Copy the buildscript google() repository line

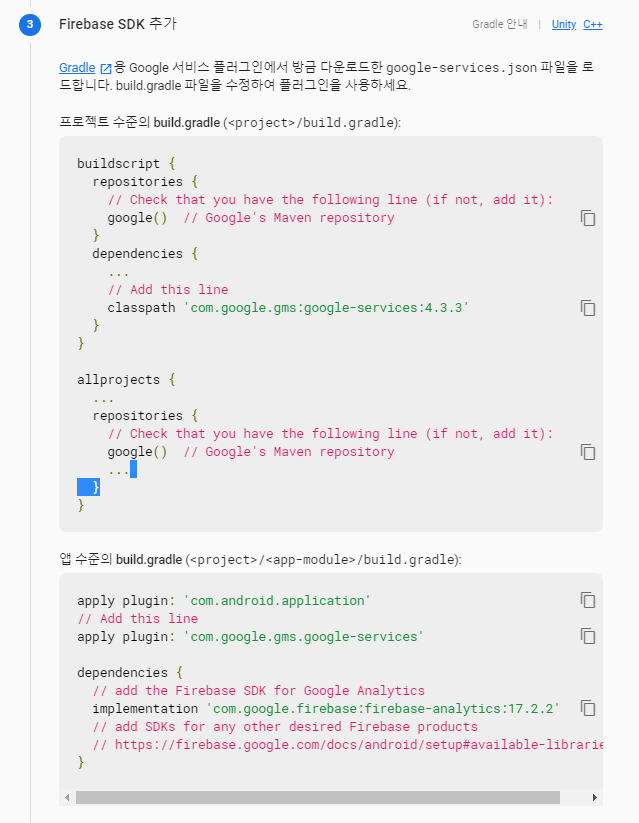(588, 218)
